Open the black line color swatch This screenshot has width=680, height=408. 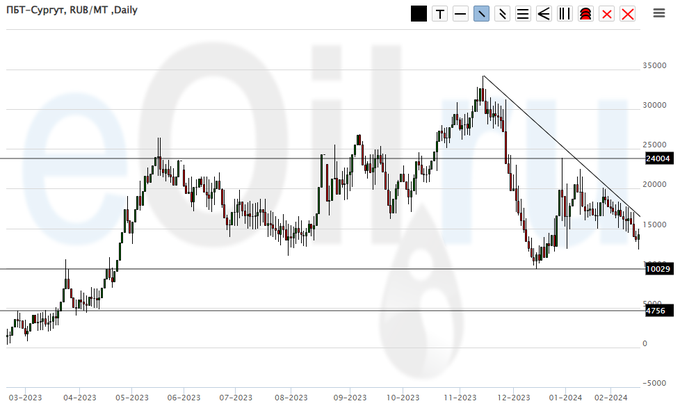pyautogui.click(x=418, y=14)
